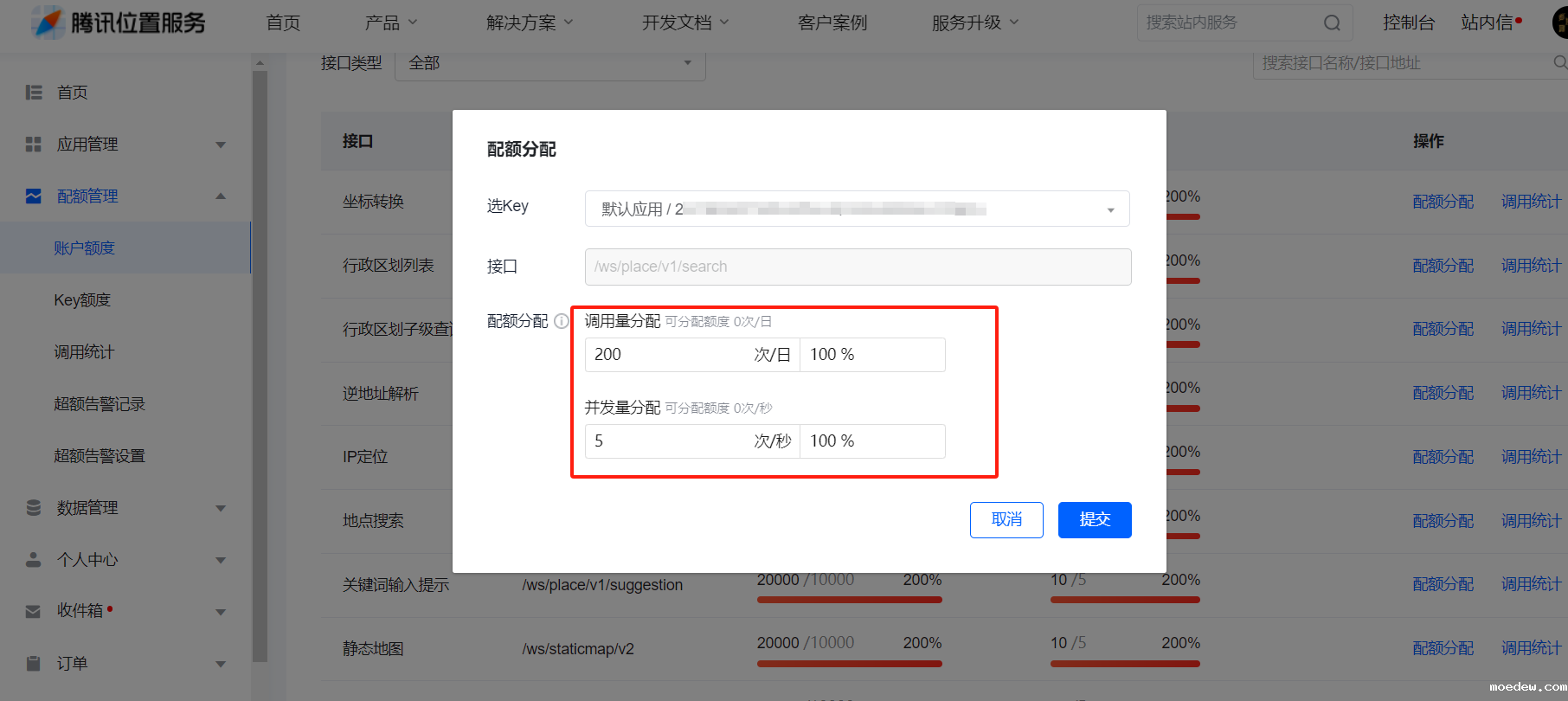Click the 订单 clipboard icon
Viewport: 1568px width, 701px height.
(34, 664)
